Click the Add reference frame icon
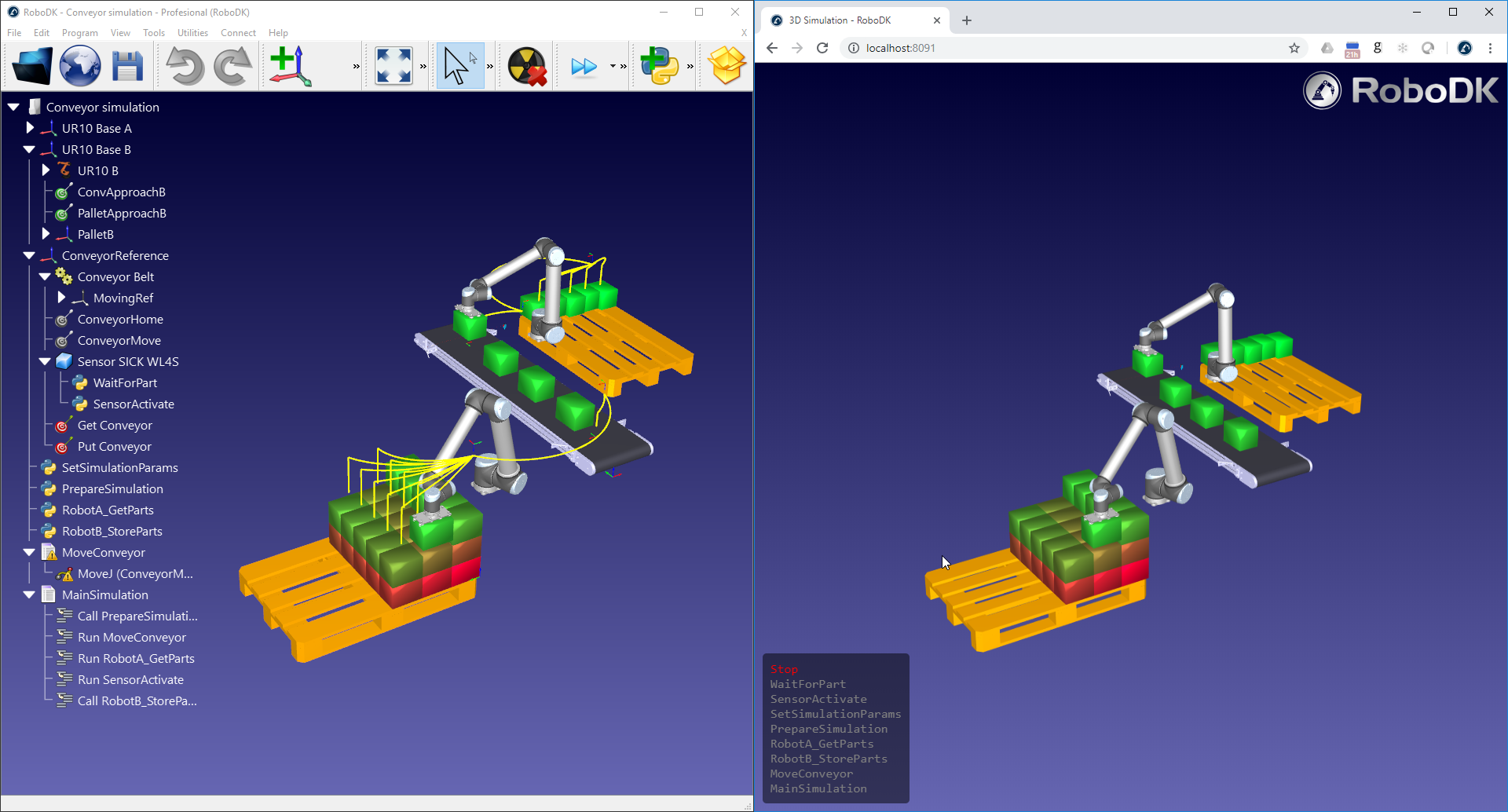1508x812 pixels. coord(291,66)
